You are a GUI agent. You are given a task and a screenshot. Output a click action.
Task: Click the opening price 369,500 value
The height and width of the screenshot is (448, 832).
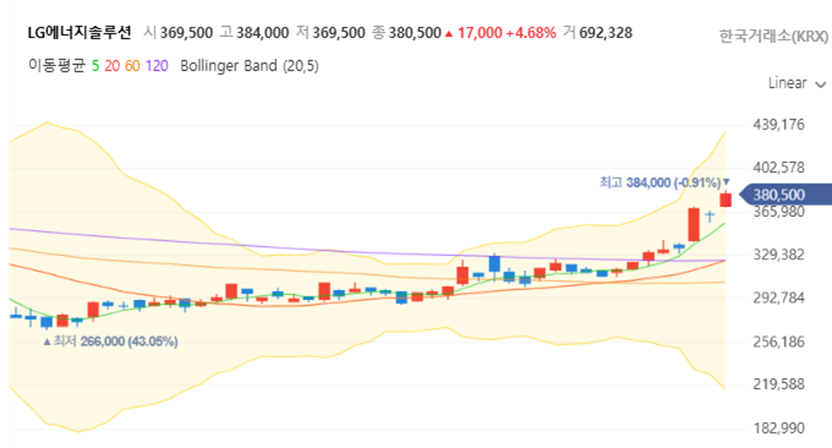tap(186, 33)
